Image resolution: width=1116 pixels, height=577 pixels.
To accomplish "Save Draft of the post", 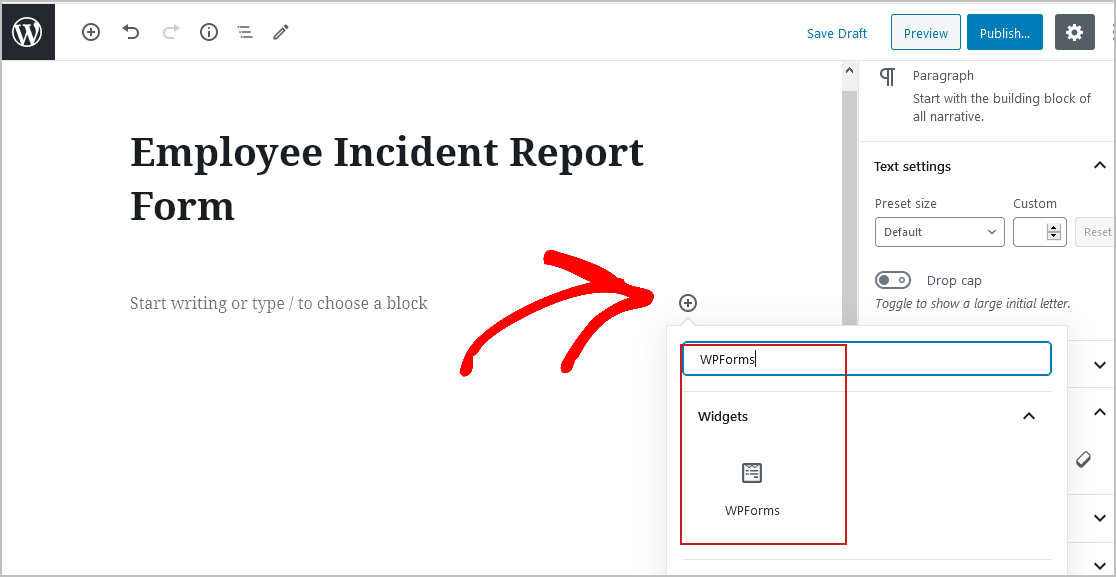I will pyautogui.click(x=837, y=33).
